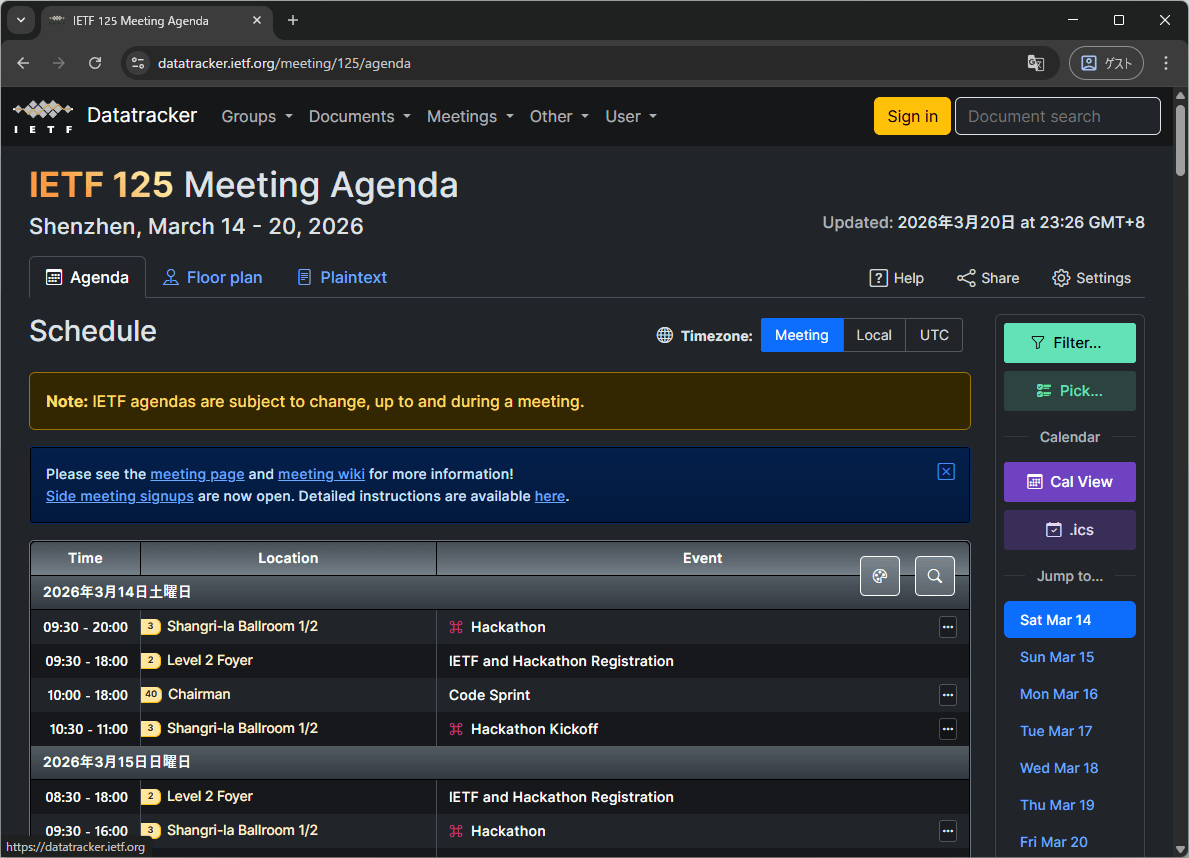The width and height of the screenshot is (1189, 858).
Task: Open agenda Settings gear
Action: [1091, 278]
